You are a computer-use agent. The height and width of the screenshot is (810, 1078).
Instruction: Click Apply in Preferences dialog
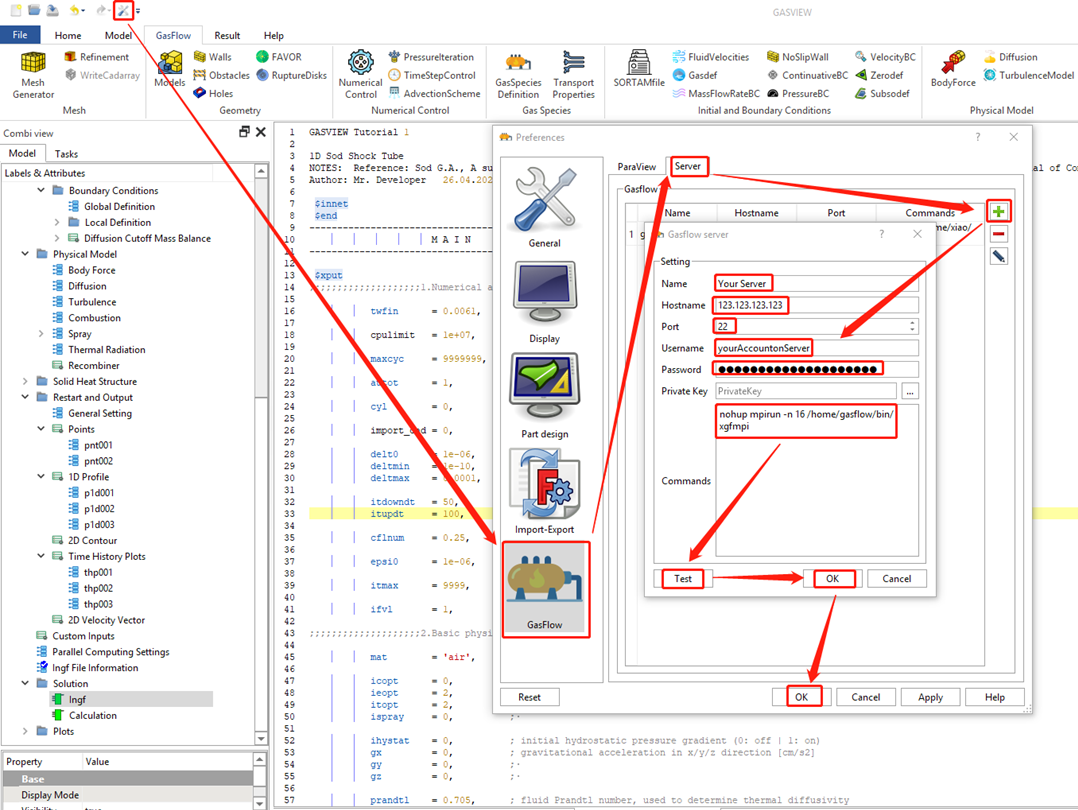click(930, 697)
